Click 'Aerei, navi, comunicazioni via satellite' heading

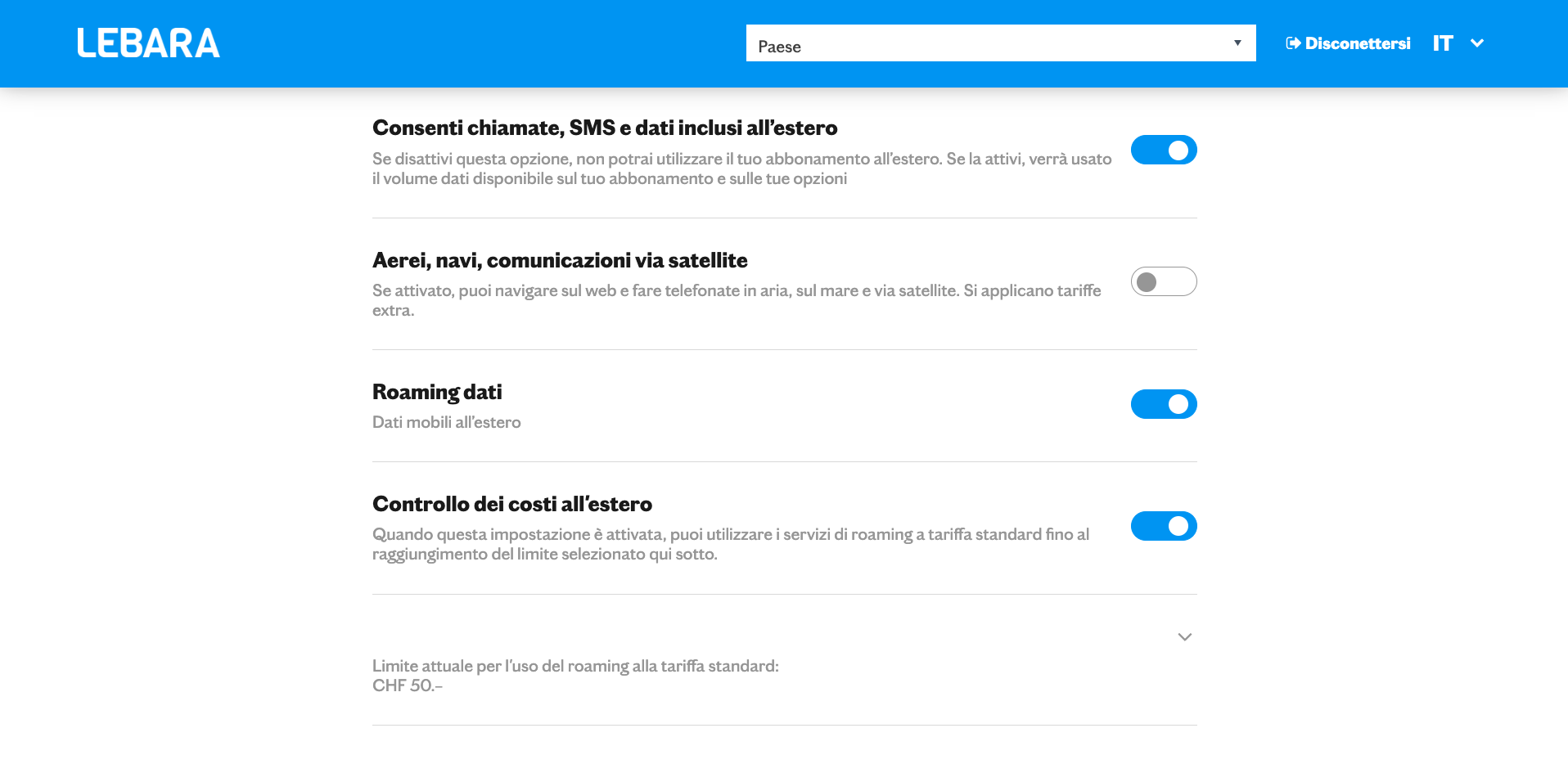560,260
